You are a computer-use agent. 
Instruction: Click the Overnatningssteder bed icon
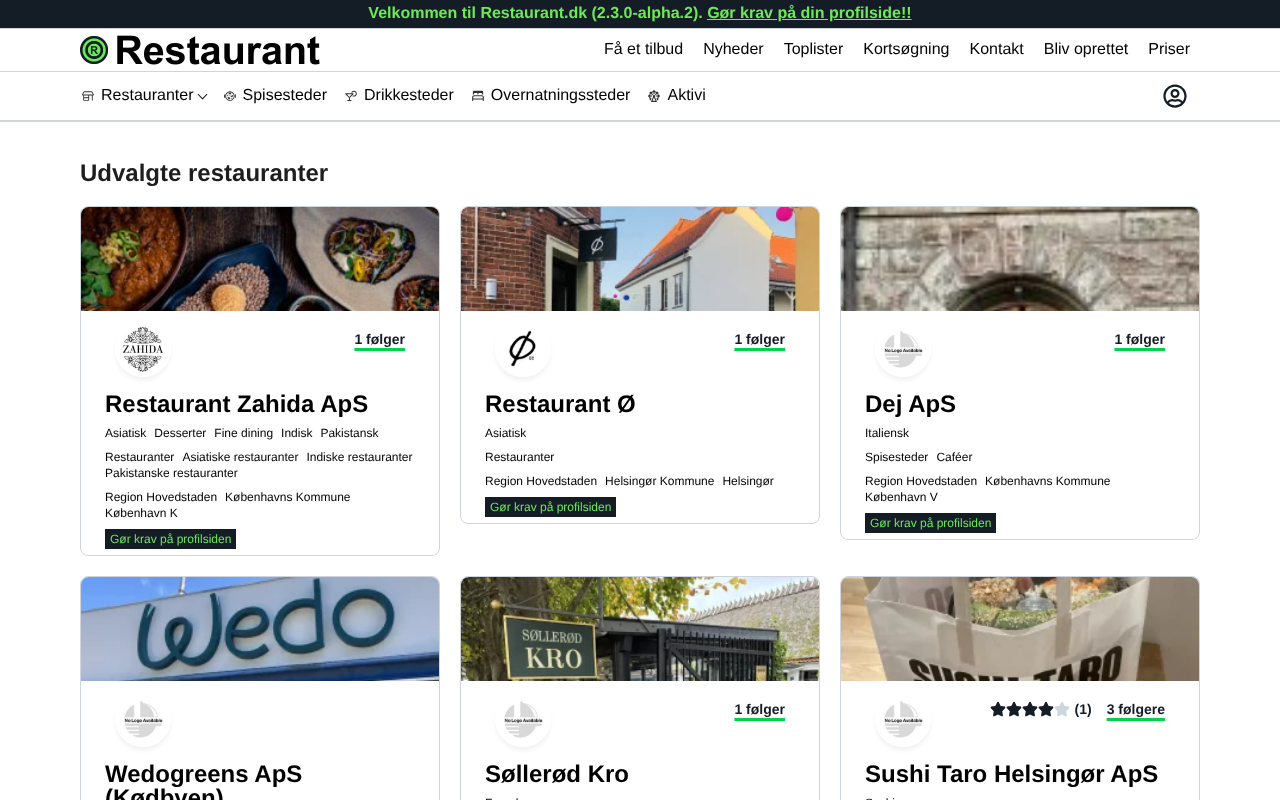pyautogui.click(x=478, y=96)
